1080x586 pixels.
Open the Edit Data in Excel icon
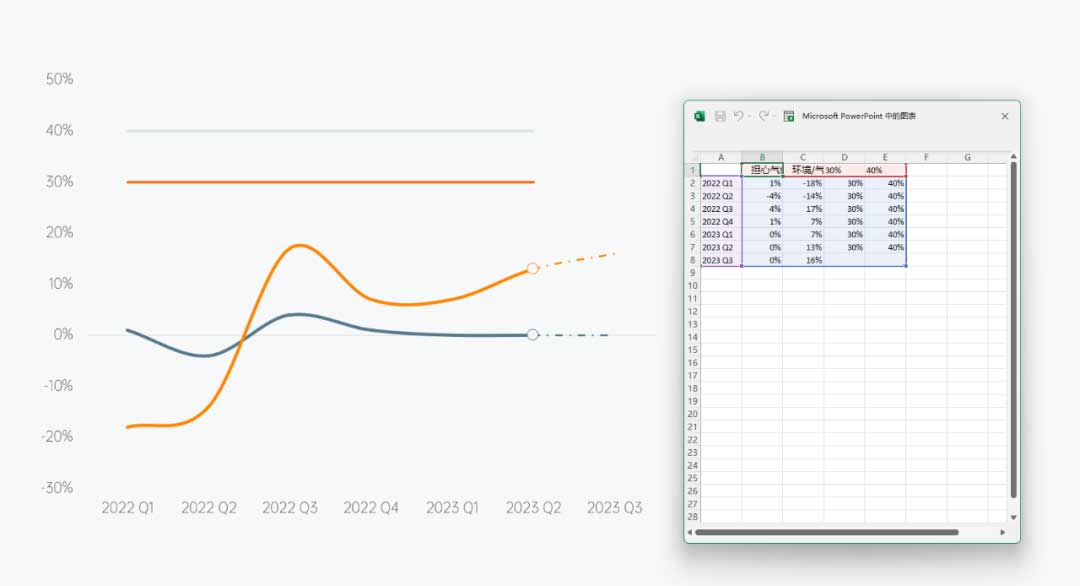[x=789, y=116]
